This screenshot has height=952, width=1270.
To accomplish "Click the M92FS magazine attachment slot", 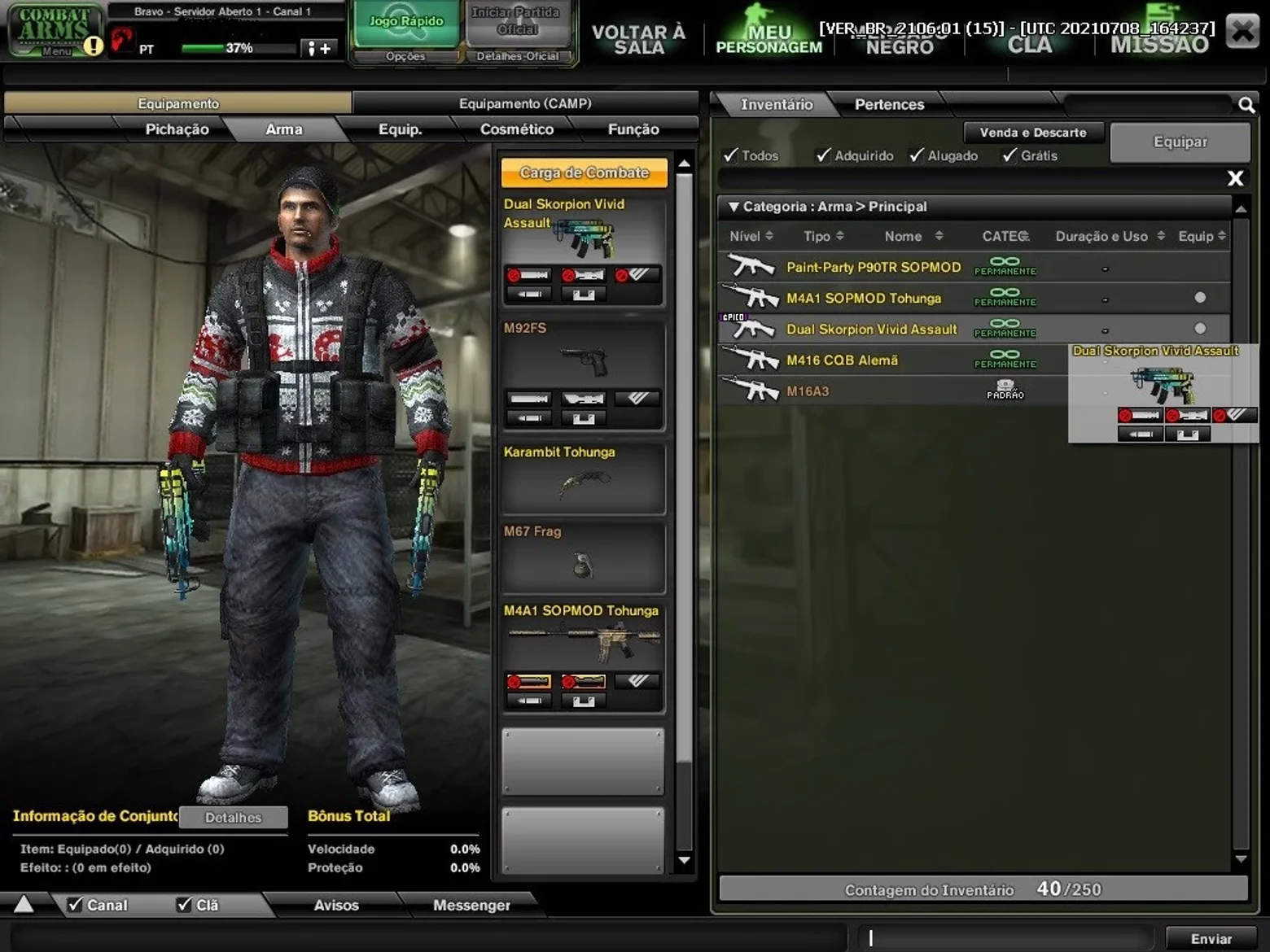I will [584, 417].
